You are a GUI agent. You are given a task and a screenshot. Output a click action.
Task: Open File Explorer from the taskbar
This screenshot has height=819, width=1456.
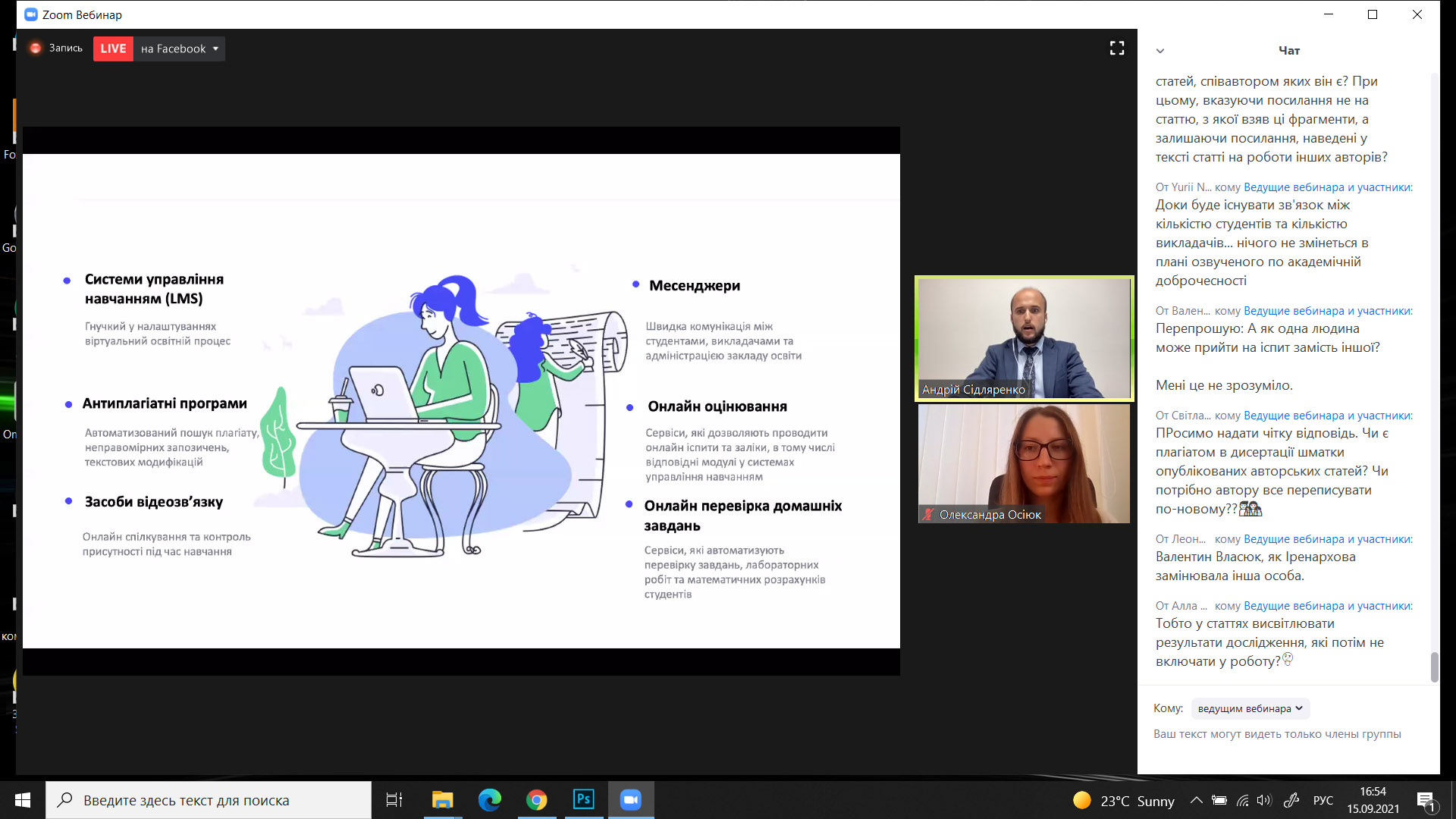(x=442, y=799)
